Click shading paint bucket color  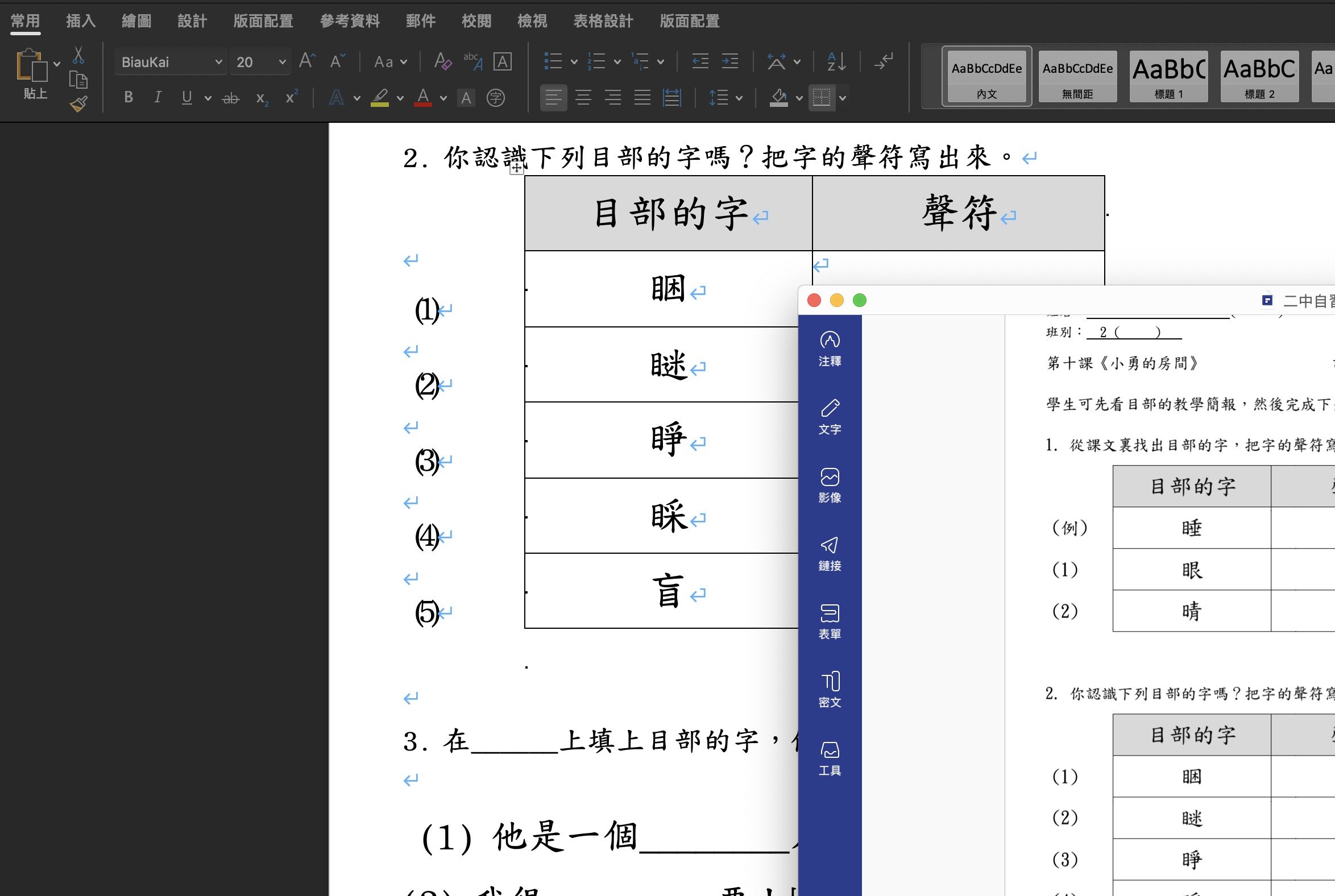click(x=778, y=98)
